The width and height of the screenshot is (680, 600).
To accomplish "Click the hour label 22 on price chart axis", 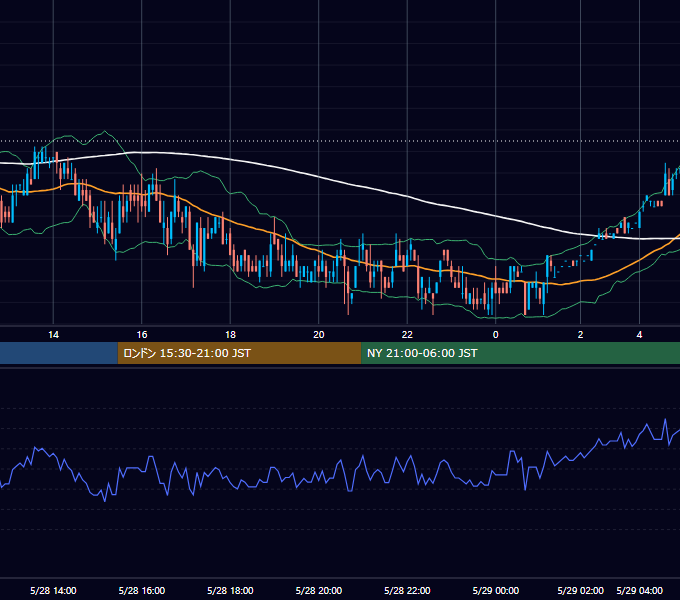I will 407,335.
